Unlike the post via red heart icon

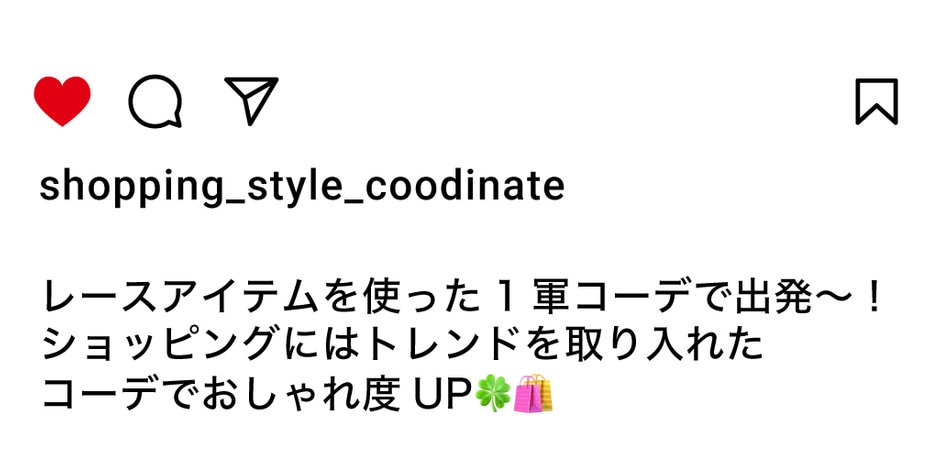[x=62, y=101]
